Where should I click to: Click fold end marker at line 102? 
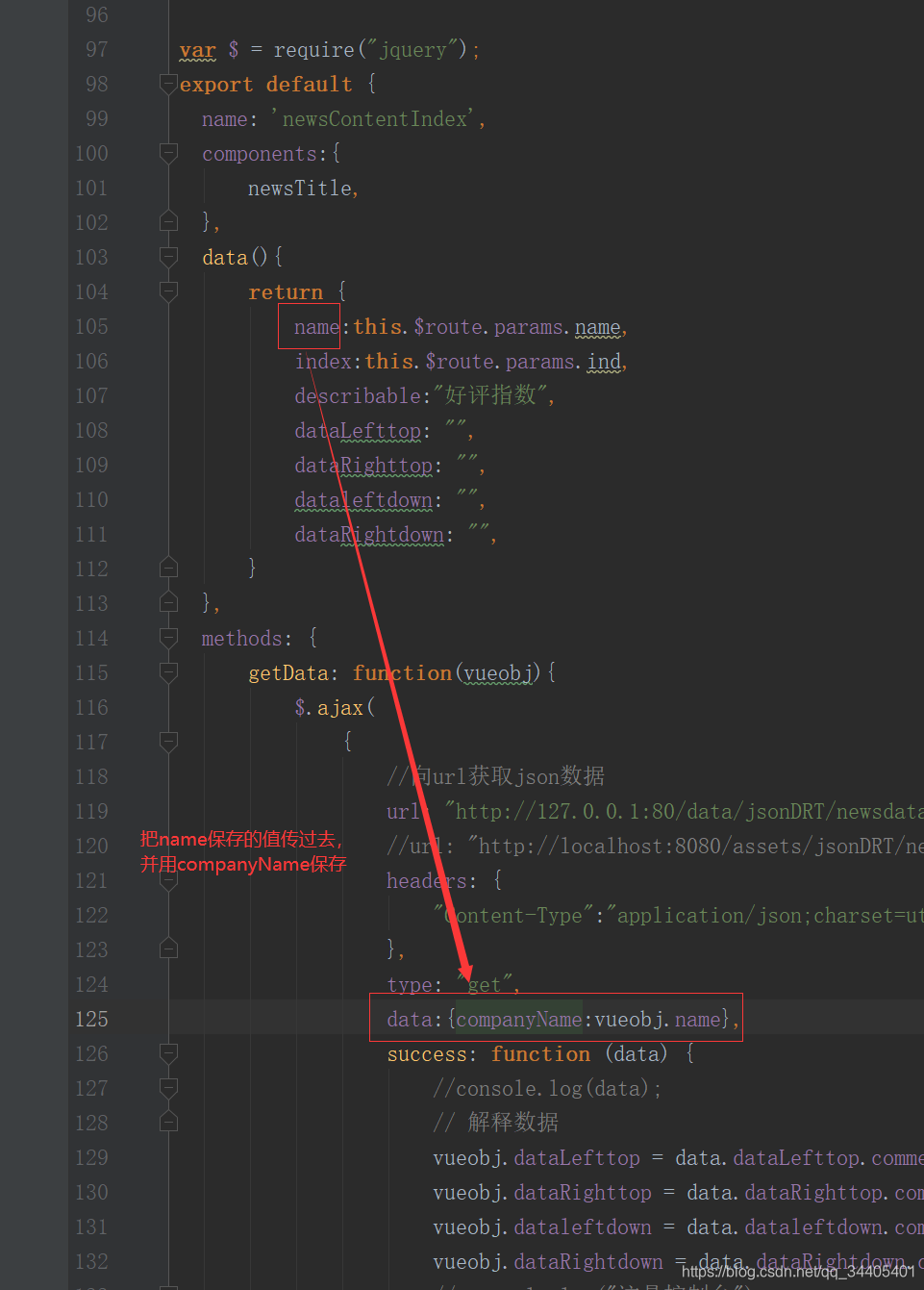[168, 222]
